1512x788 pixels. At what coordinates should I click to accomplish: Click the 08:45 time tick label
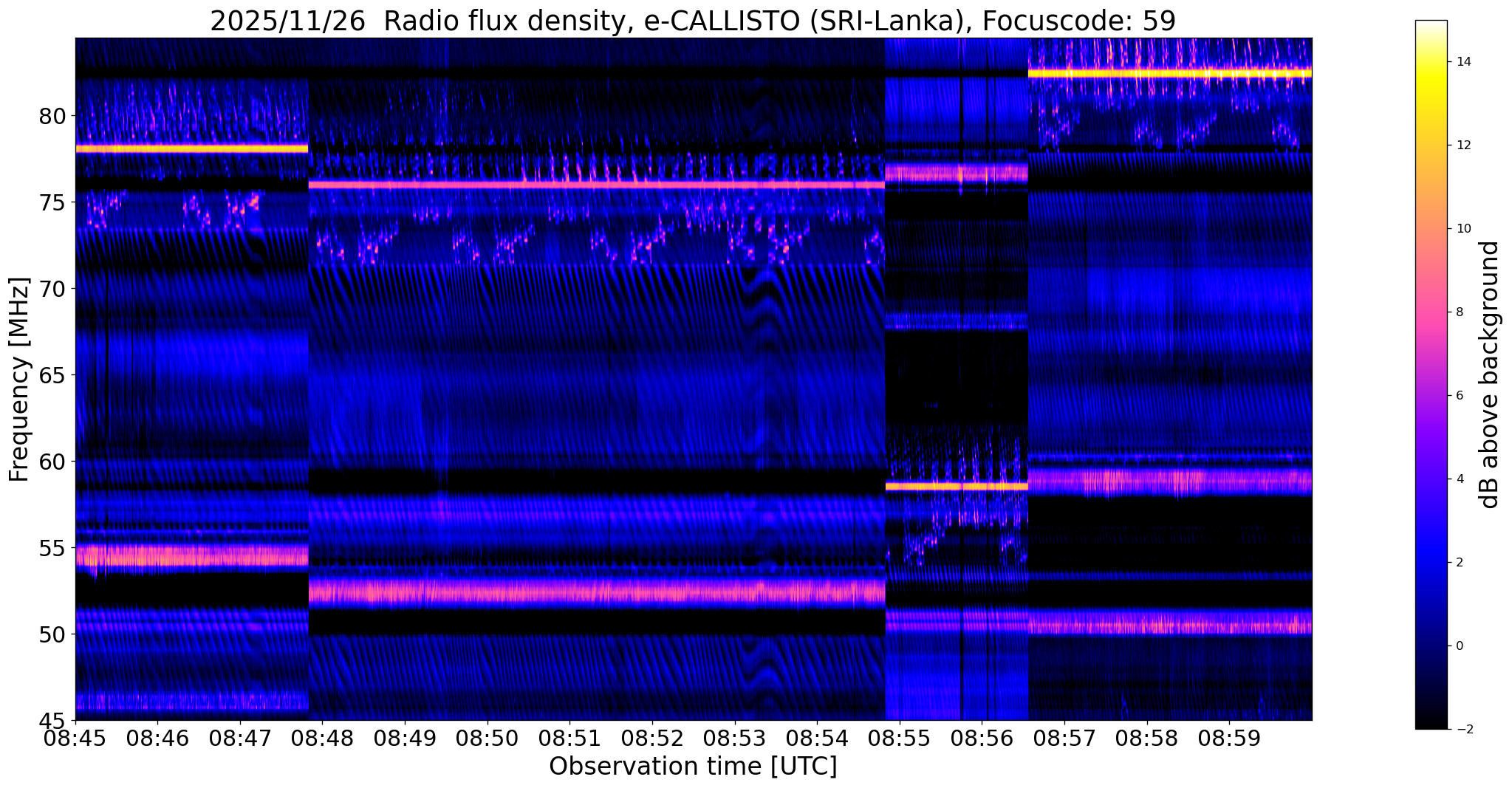click(x=75, y=738)
